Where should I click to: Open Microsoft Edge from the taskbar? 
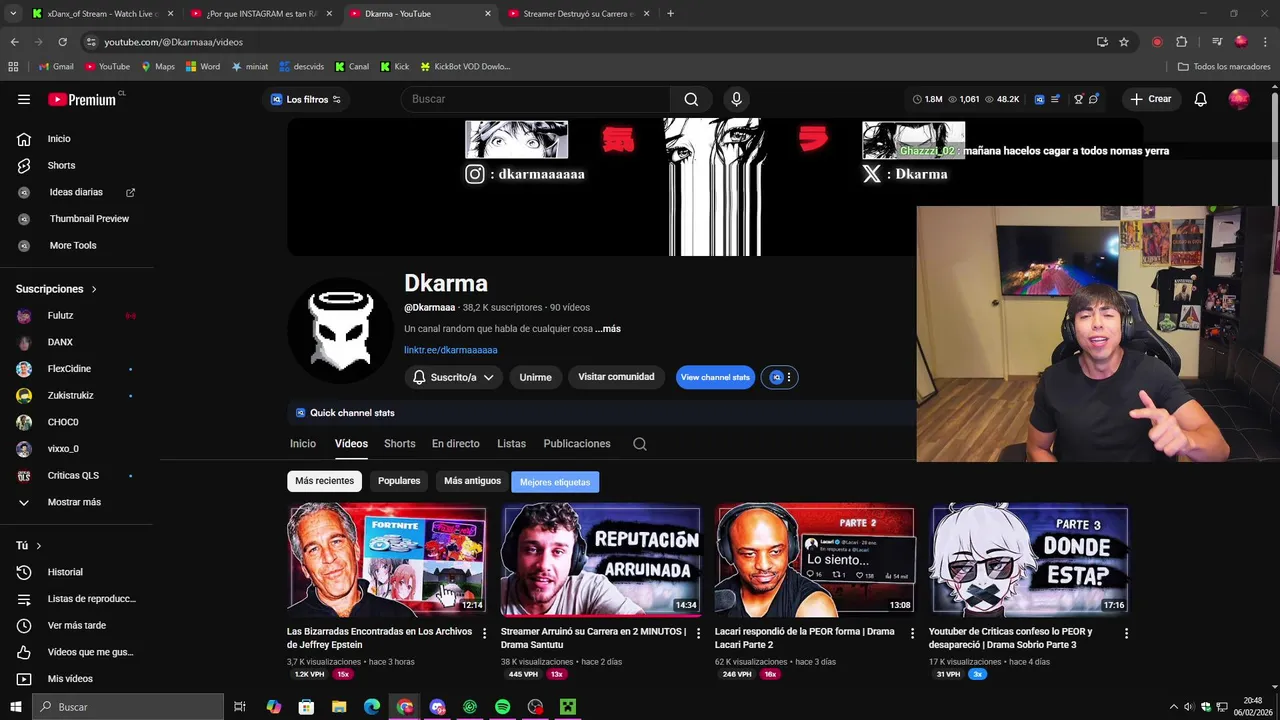tap(372, 707)
